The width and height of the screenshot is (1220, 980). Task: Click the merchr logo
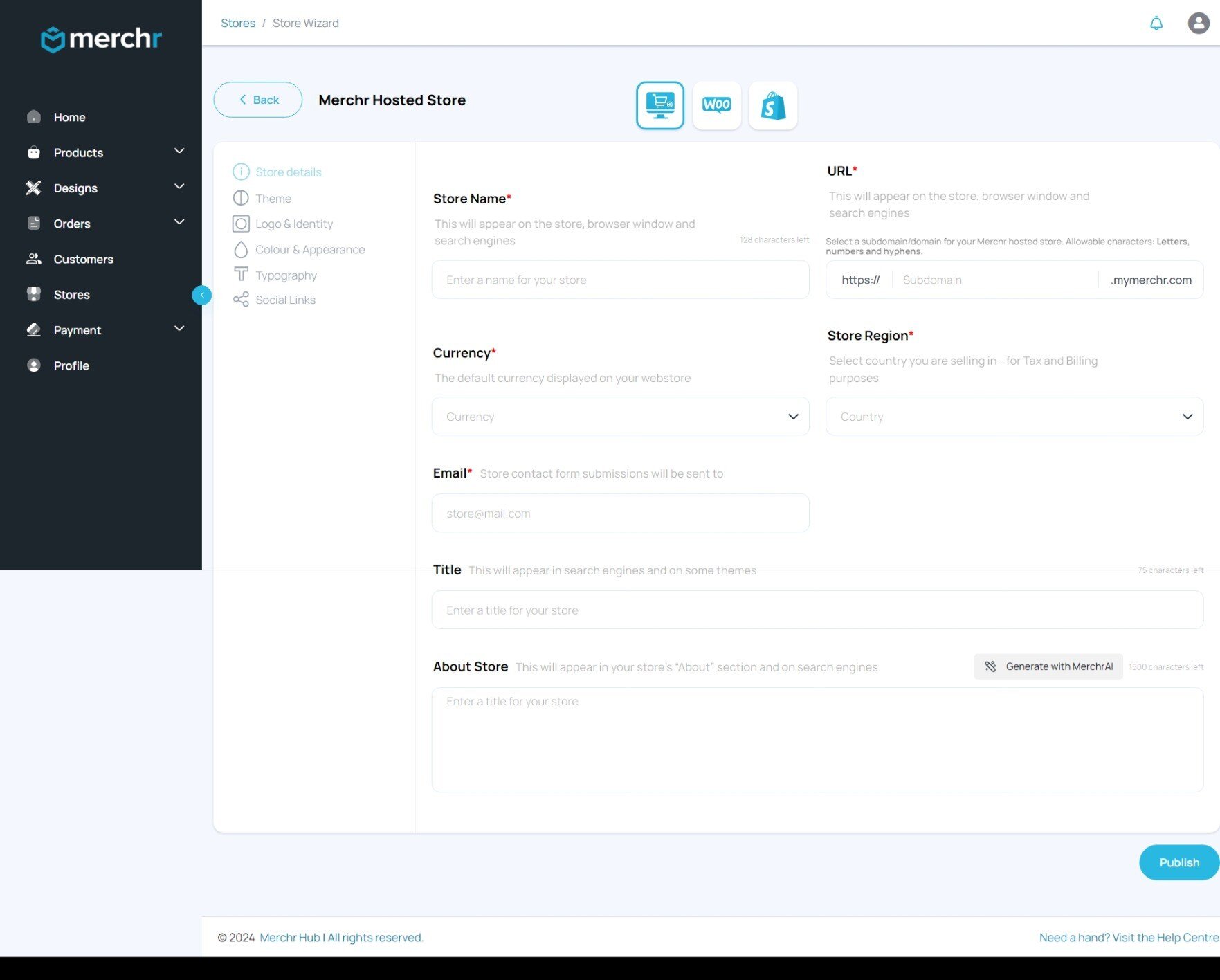point(101,39)
